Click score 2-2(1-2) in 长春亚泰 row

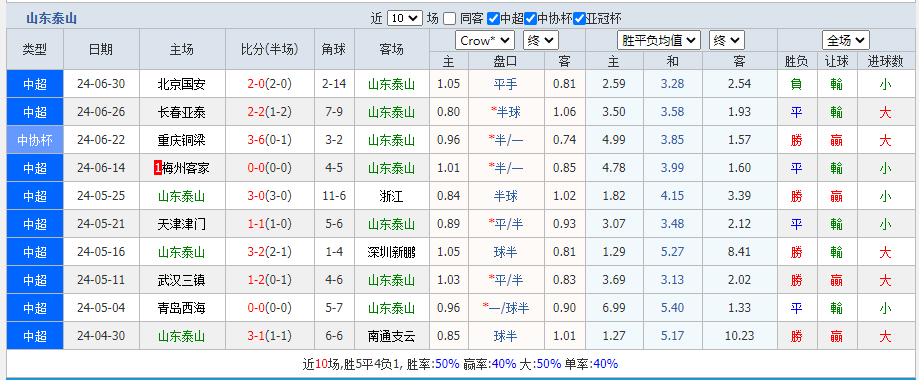[270, 112]
